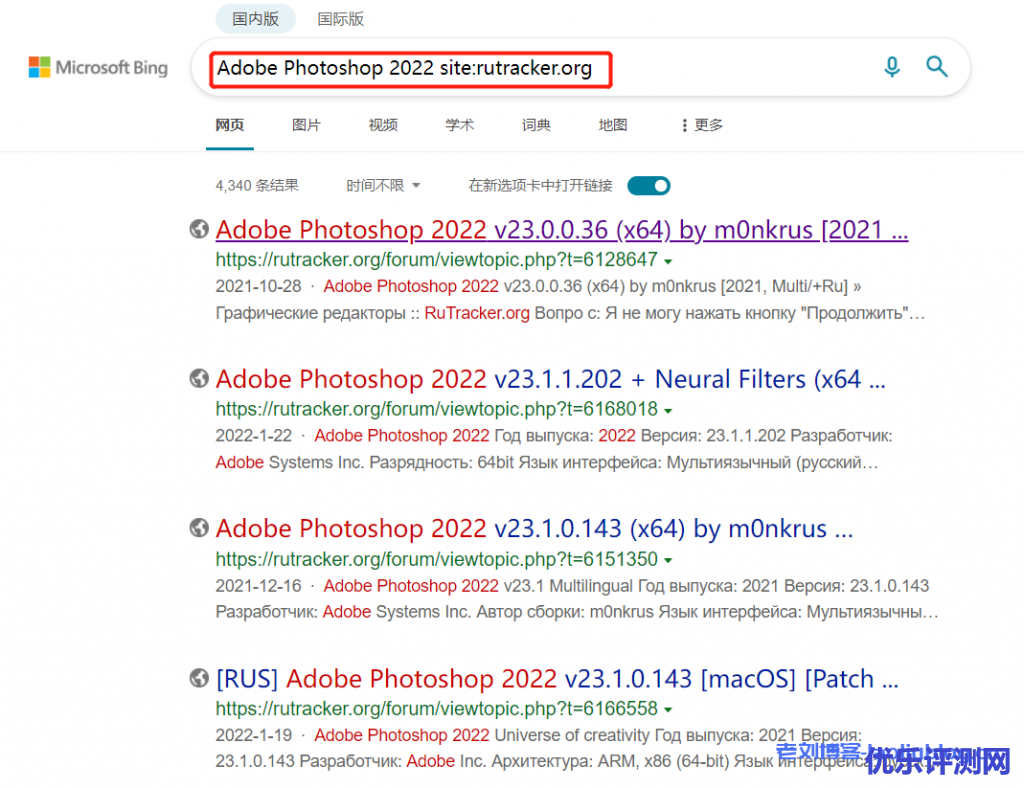Screen dimensions: 1024x788
Task: Open Photoshop 2022 v23.0.0.36 by m0nkrus link
Action: [561, 230]
